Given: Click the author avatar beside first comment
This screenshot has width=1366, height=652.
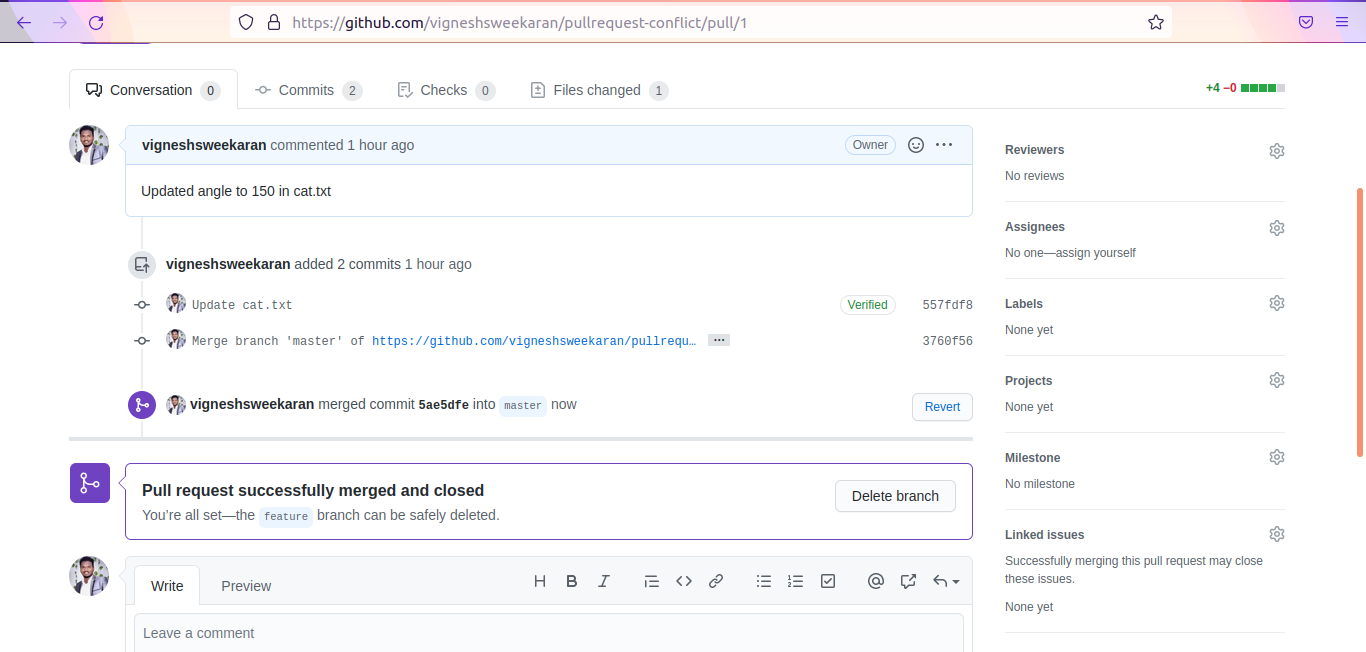Looking at the screenshot, I should click(89, 145).
